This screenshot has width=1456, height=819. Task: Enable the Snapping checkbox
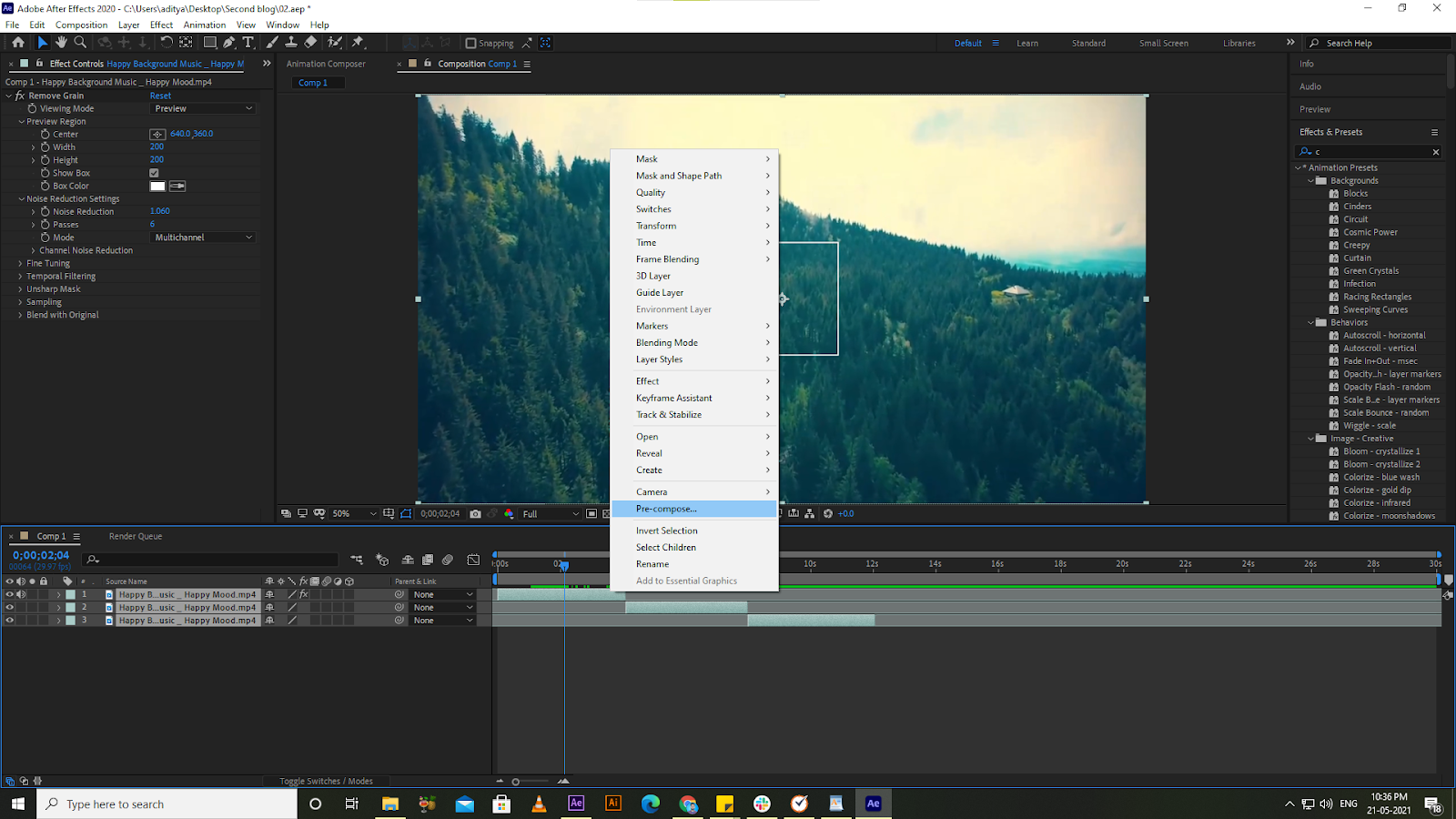(x=468, y=43)
